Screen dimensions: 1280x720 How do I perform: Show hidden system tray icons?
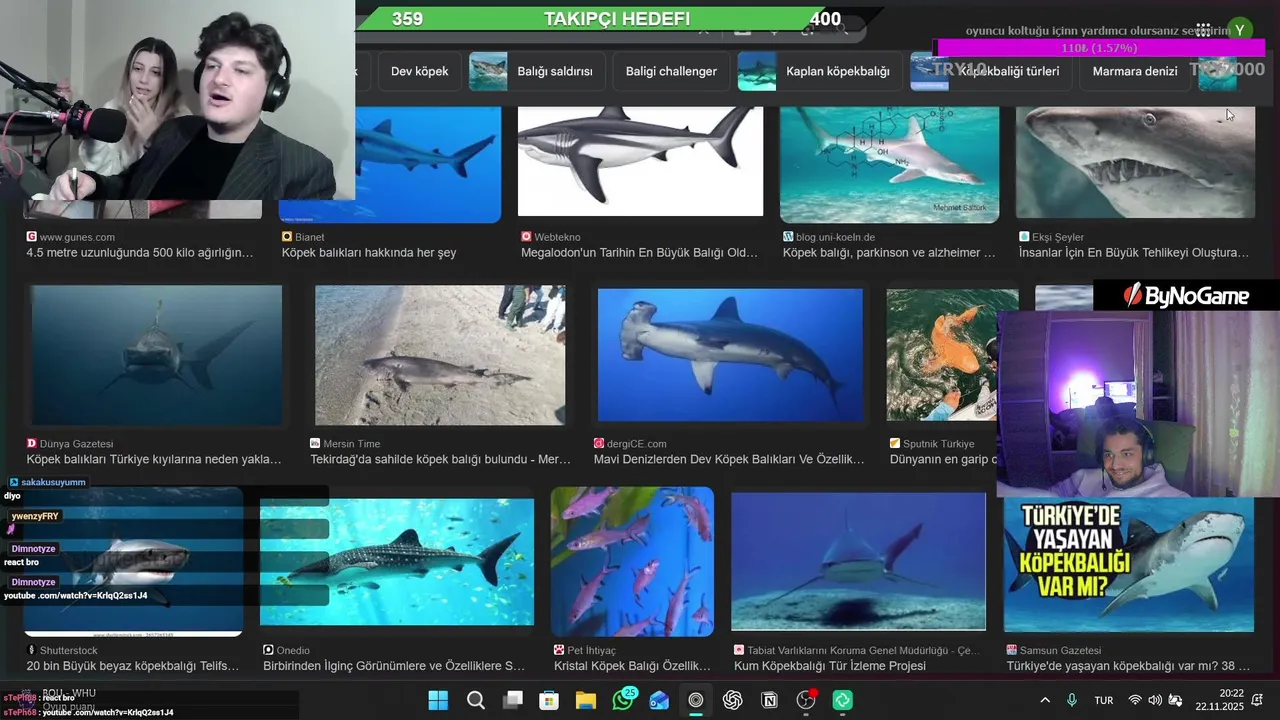tap(1045, 700)
